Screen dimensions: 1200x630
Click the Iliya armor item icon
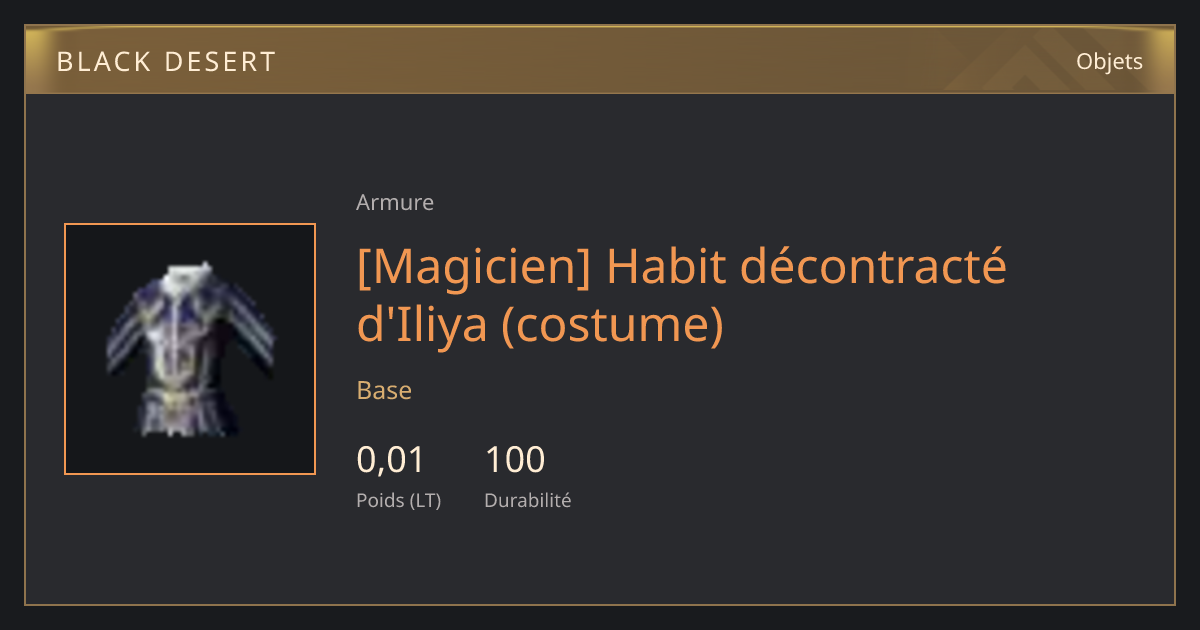point(190,349)
